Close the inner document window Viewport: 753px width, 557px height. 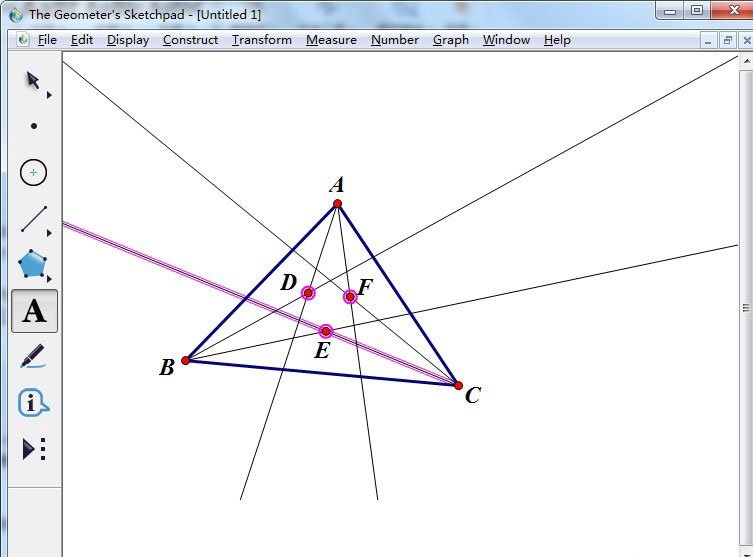point(746,41)
